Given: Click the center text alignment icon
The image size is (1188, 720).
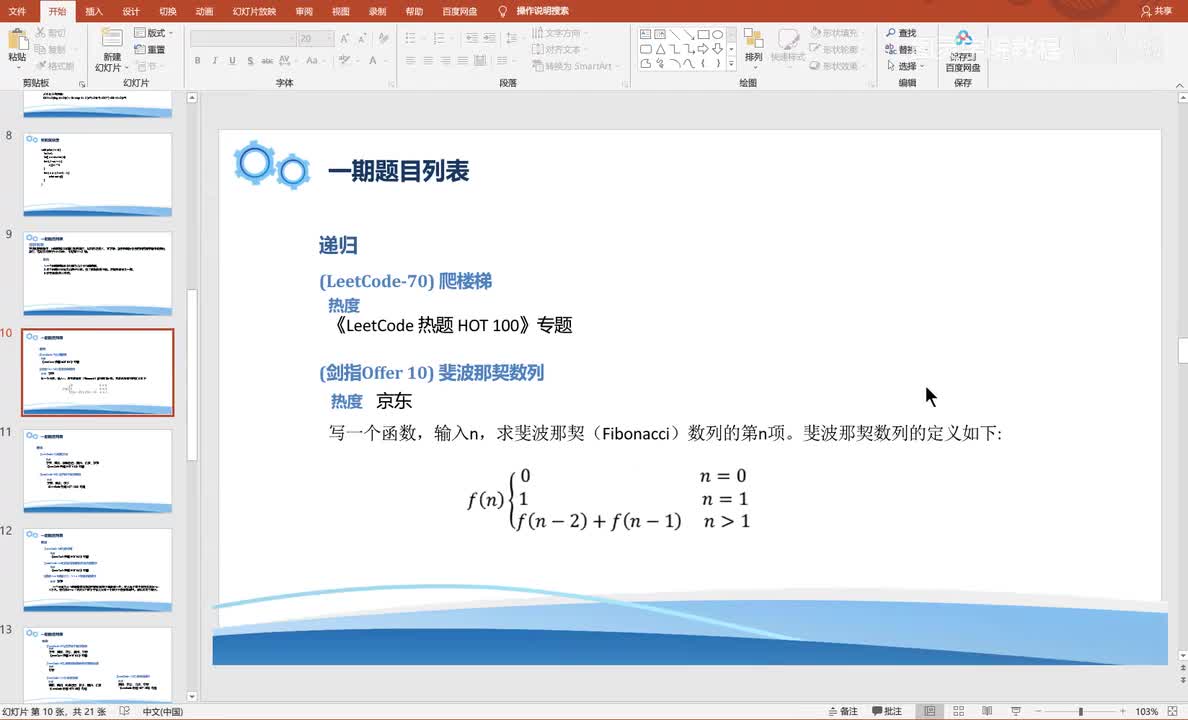Looking at the screenshot, I should tap(428, 61).
